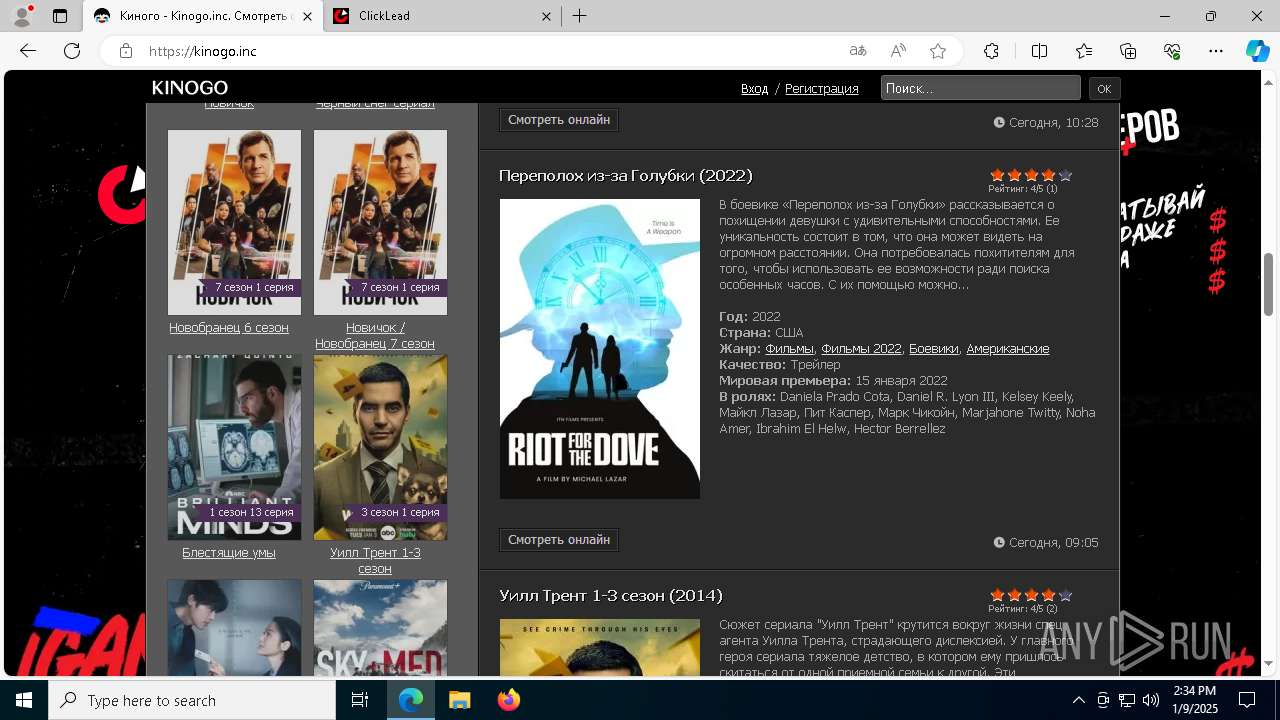The height and width of the screenshot is (720, 1280).
Task: Launch Firefox from the taskbar
Action: point(509,700)
